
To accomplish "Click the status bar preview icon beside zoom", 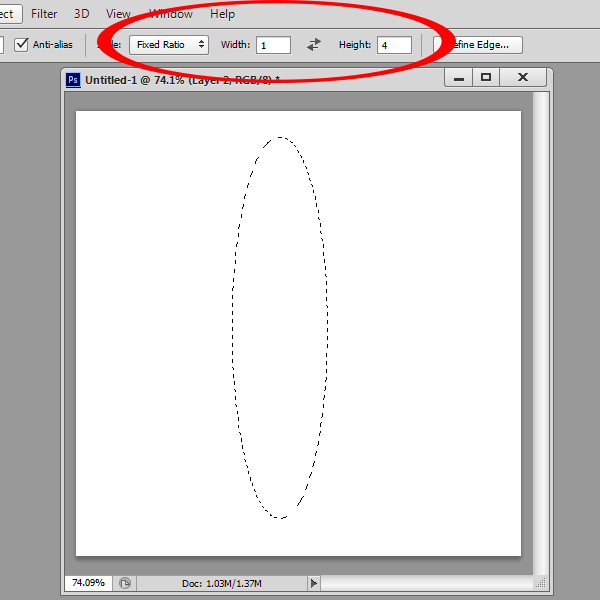I will tap(125, 583).
